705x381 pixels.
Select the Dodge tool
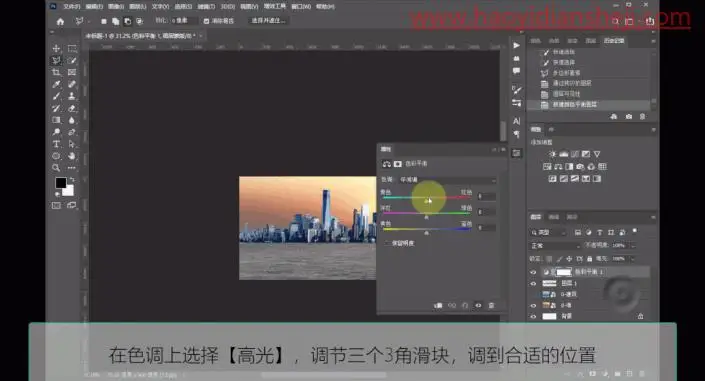click(56, 132)
